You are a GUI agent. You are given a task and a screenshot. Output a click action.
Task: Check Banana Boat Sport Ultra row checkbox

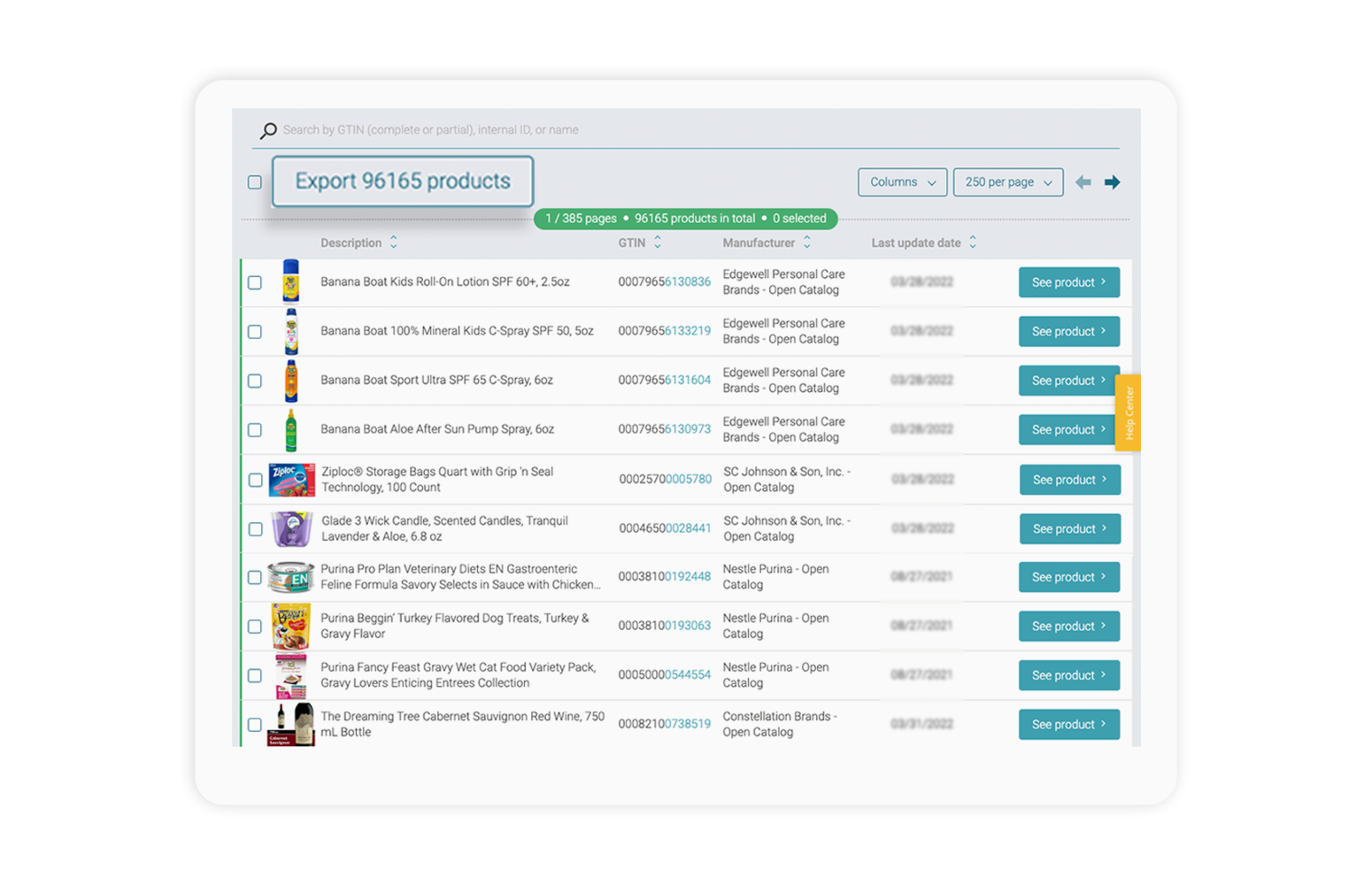255,381
